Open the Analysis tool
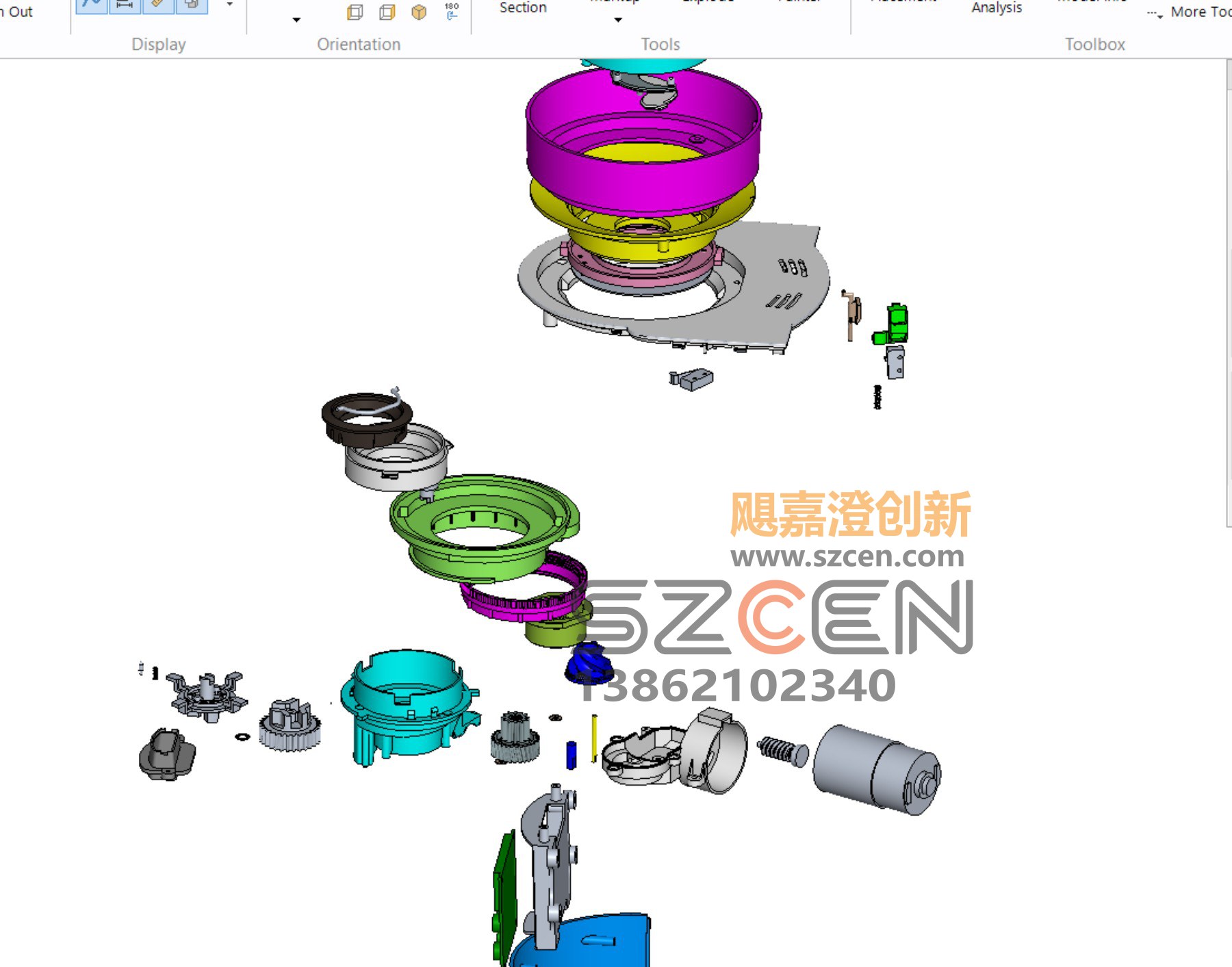 997,8
